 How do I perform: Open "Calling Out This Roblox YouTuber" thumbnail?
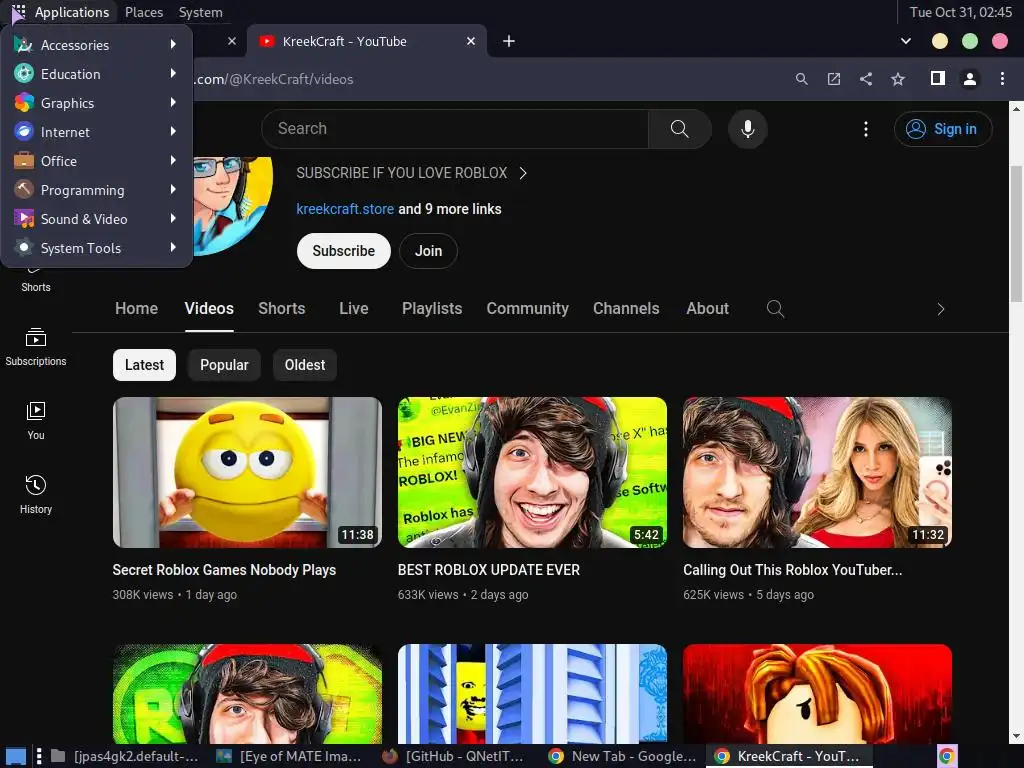click(x=817, y=472)
